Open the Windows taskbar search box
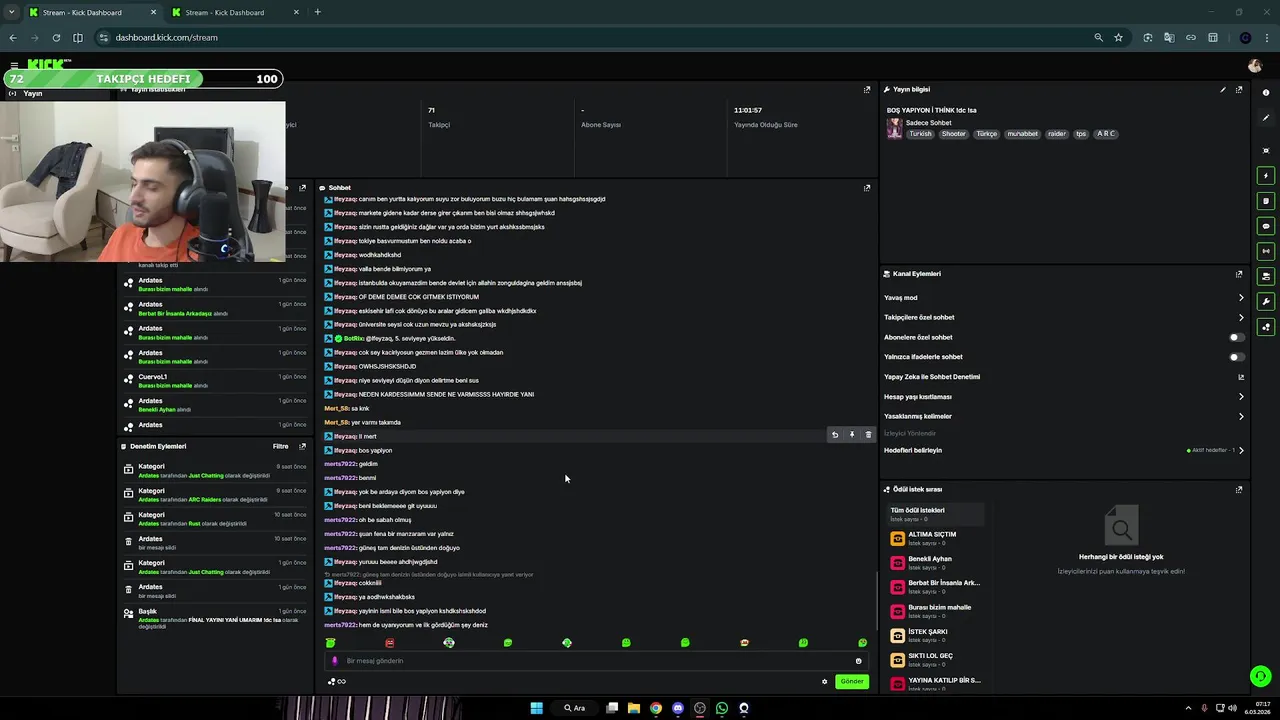This screenshot has height=720, width=1280. pos(574,708)
